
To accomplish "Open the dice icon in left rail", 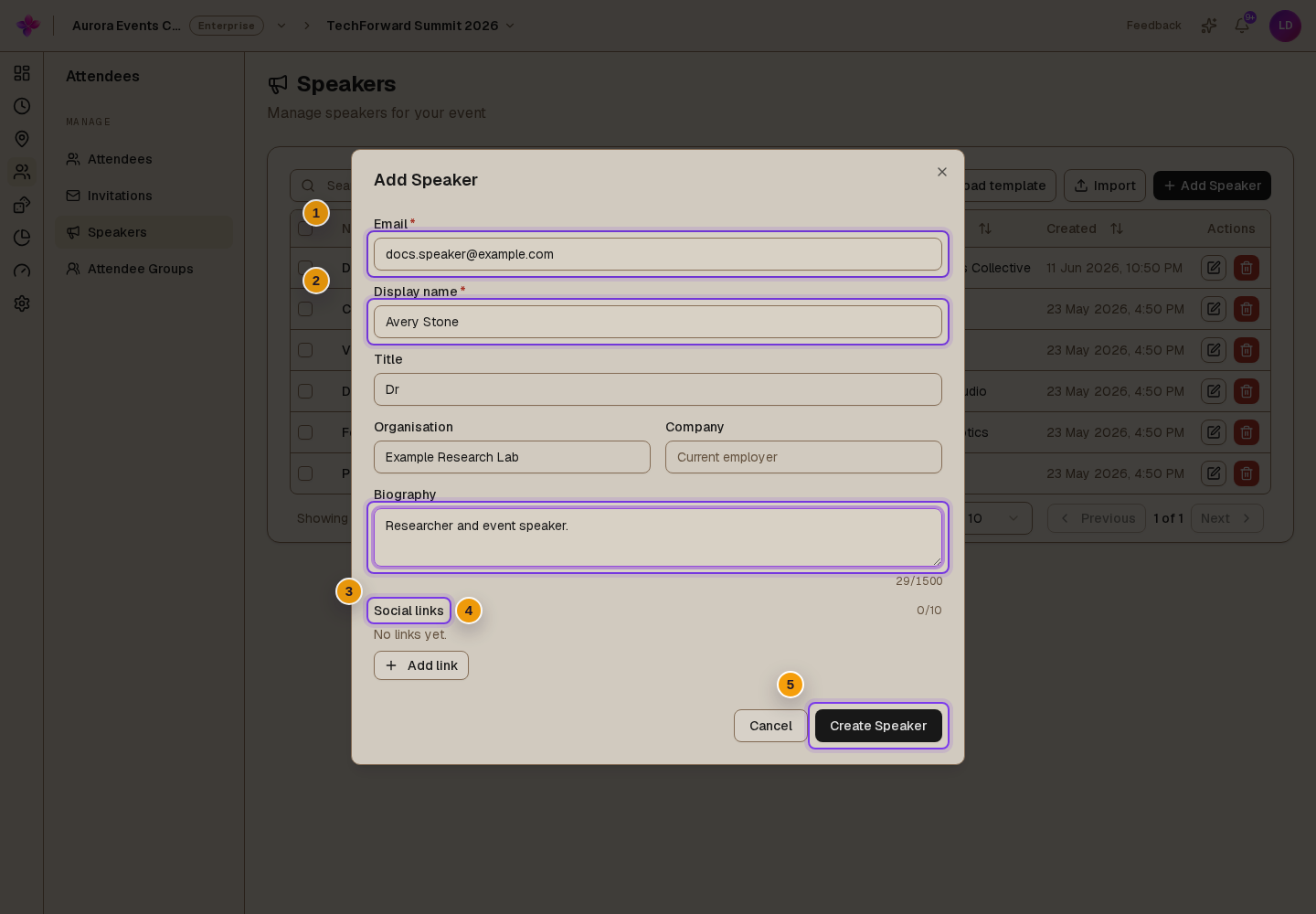I will click(22, 205).
